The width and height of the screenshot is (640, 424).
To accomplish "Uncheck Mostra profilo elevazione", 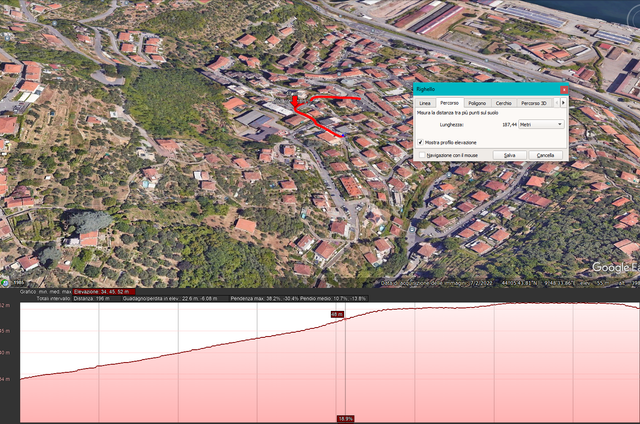I will coord(420,142).
